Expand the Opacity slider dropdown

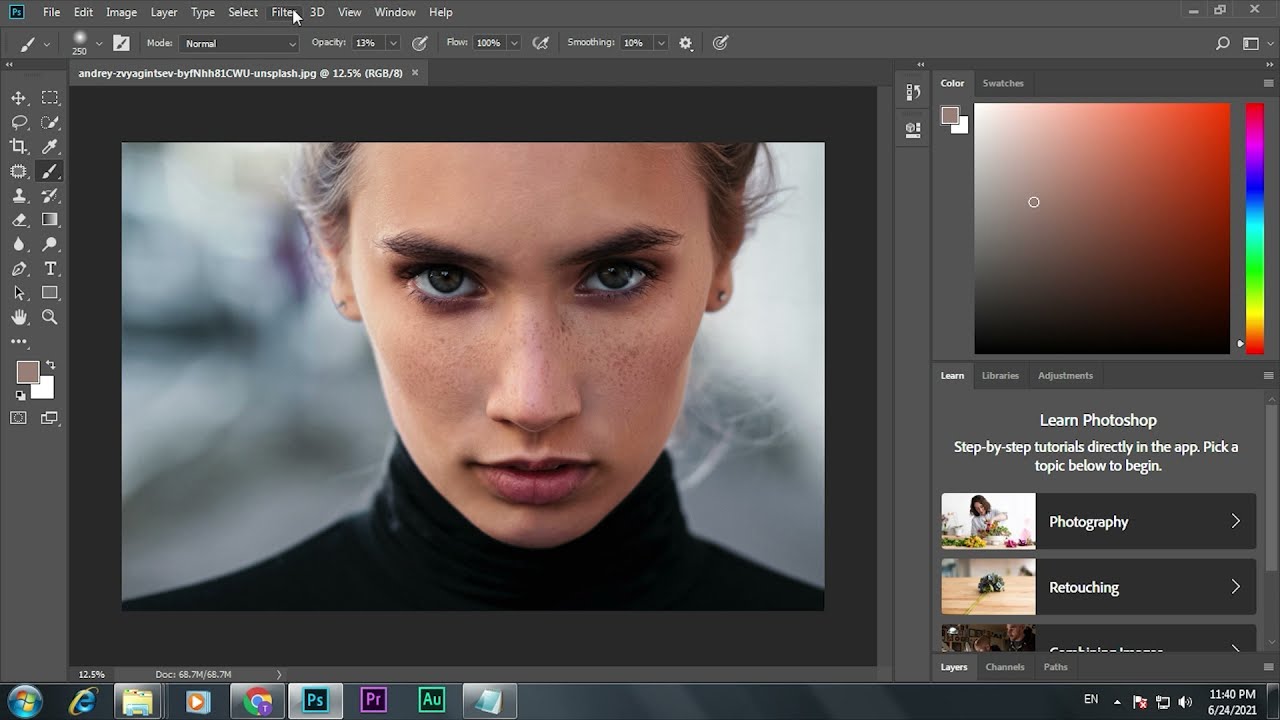click(393, 43)
